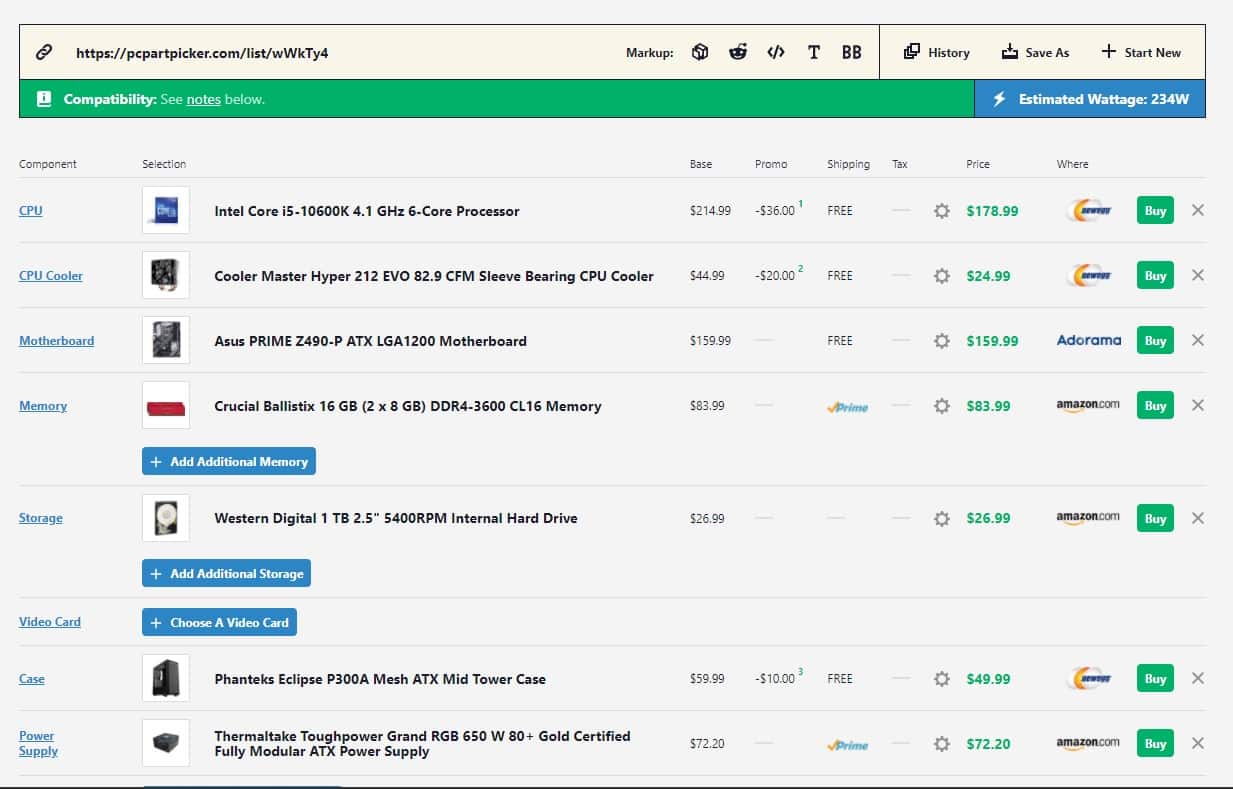The height and width of the screenshot is (789, 1233).
Task: Remove Case from the list
Action: 1198,678
